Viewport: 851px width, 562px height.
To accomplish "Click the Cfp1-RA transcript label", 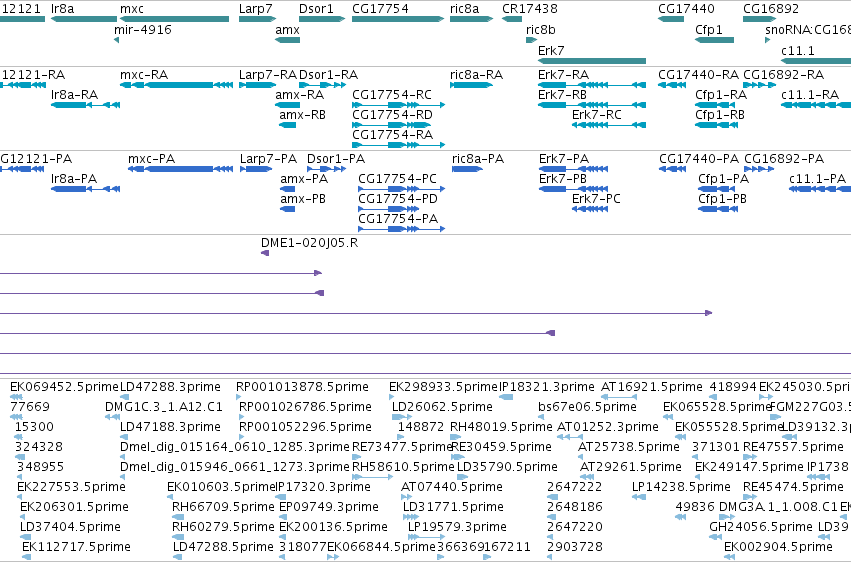I will [x=721, y=94].
